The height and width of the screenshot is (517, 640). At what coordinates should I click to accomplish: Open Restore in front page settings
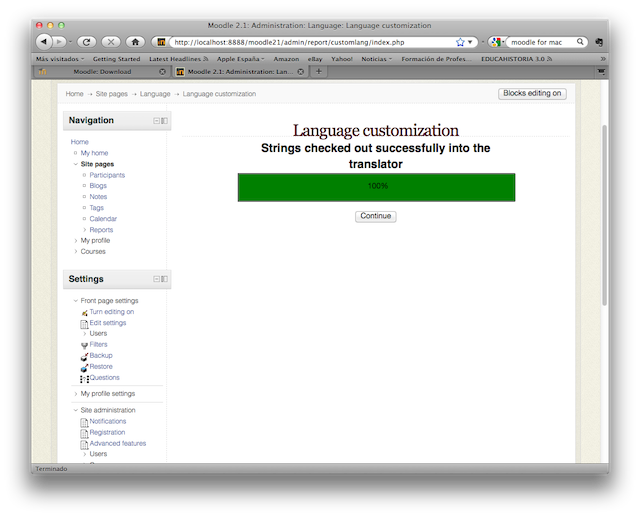click(100, 367)
